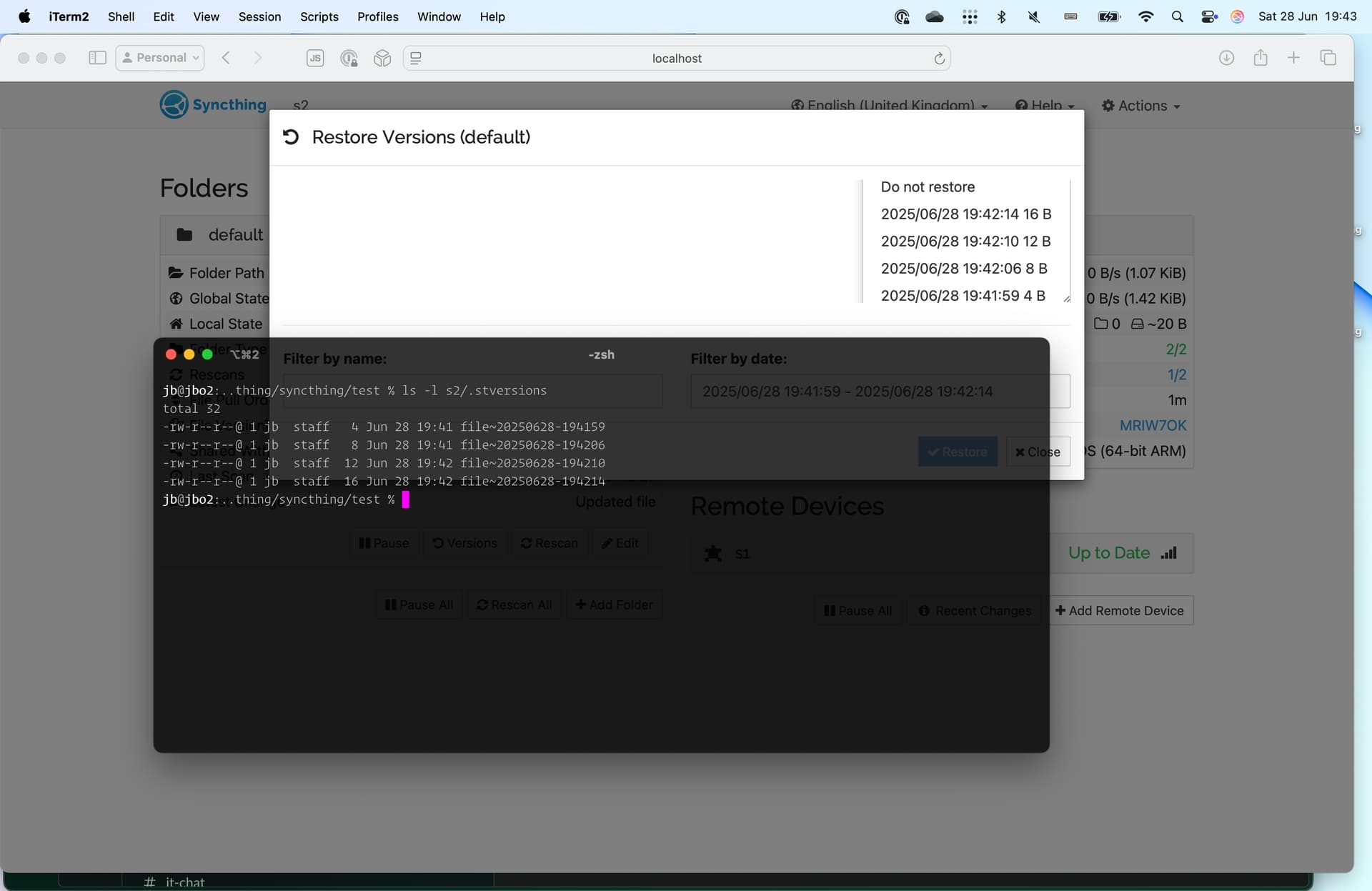Click the cloud icon in the menu bar
This screenshot has width=1372, height=891.
point(935,16)
